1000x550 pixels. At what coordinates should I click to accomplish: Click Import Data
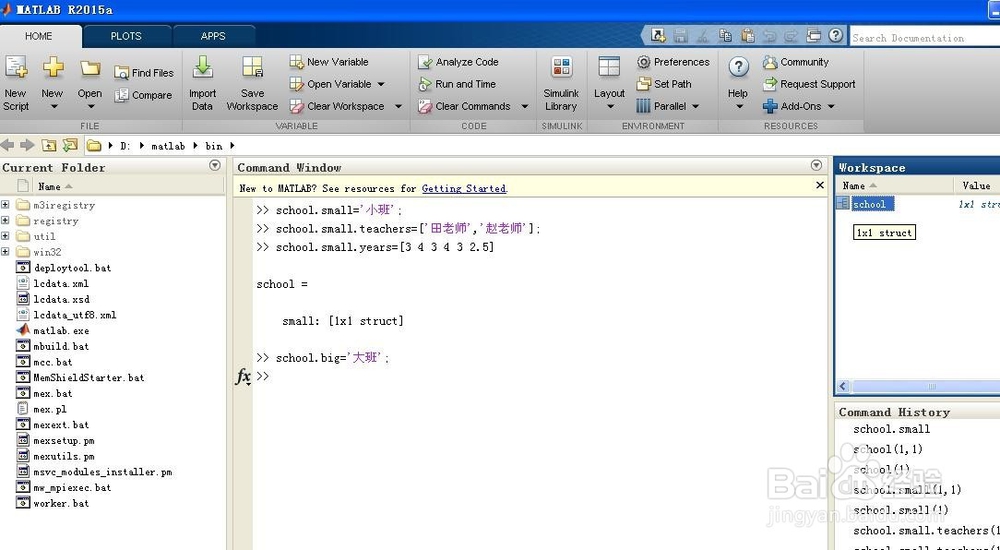click(202, 83)
